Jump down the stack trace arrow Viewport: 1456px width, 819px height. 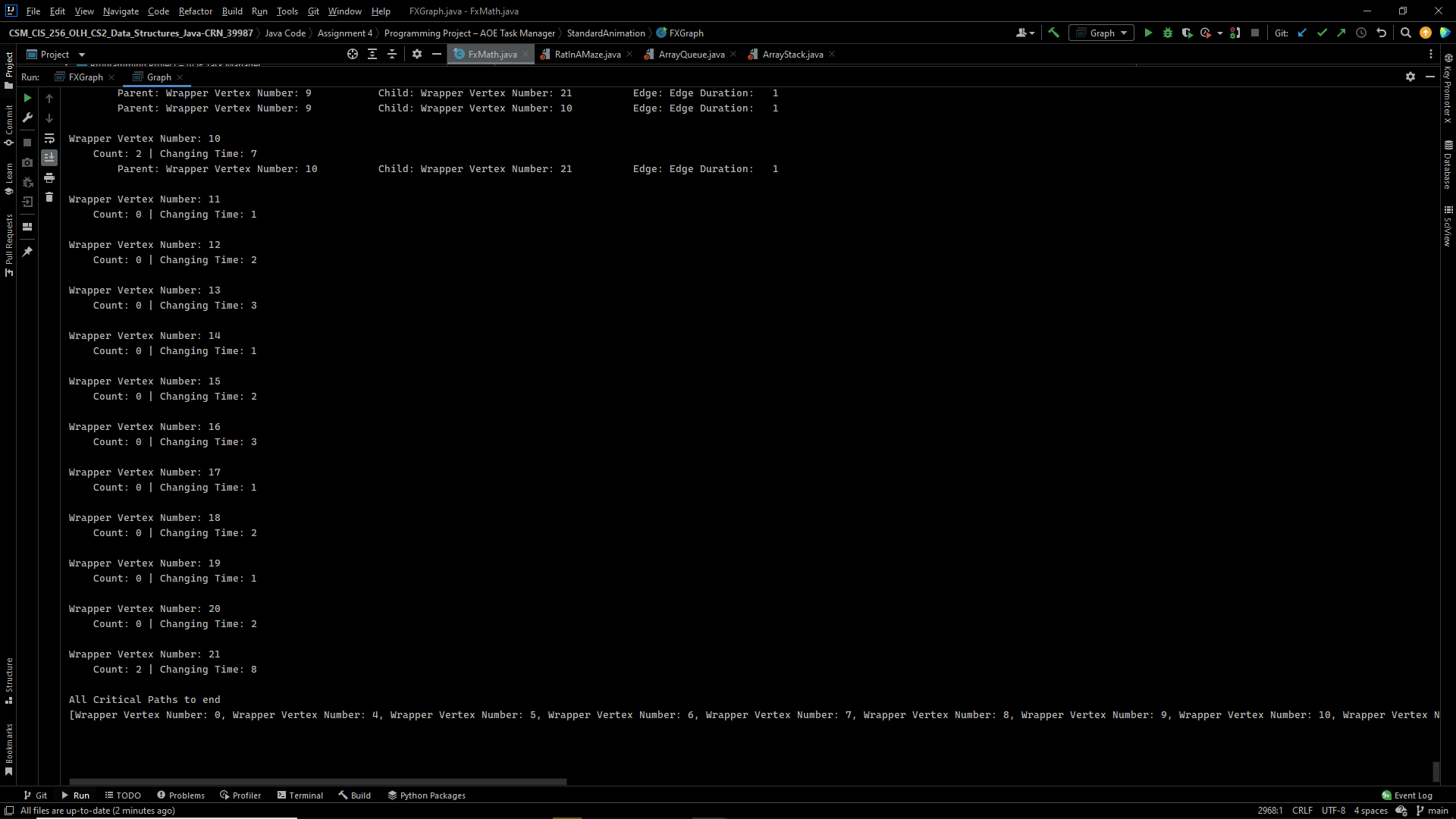(49, 118)
